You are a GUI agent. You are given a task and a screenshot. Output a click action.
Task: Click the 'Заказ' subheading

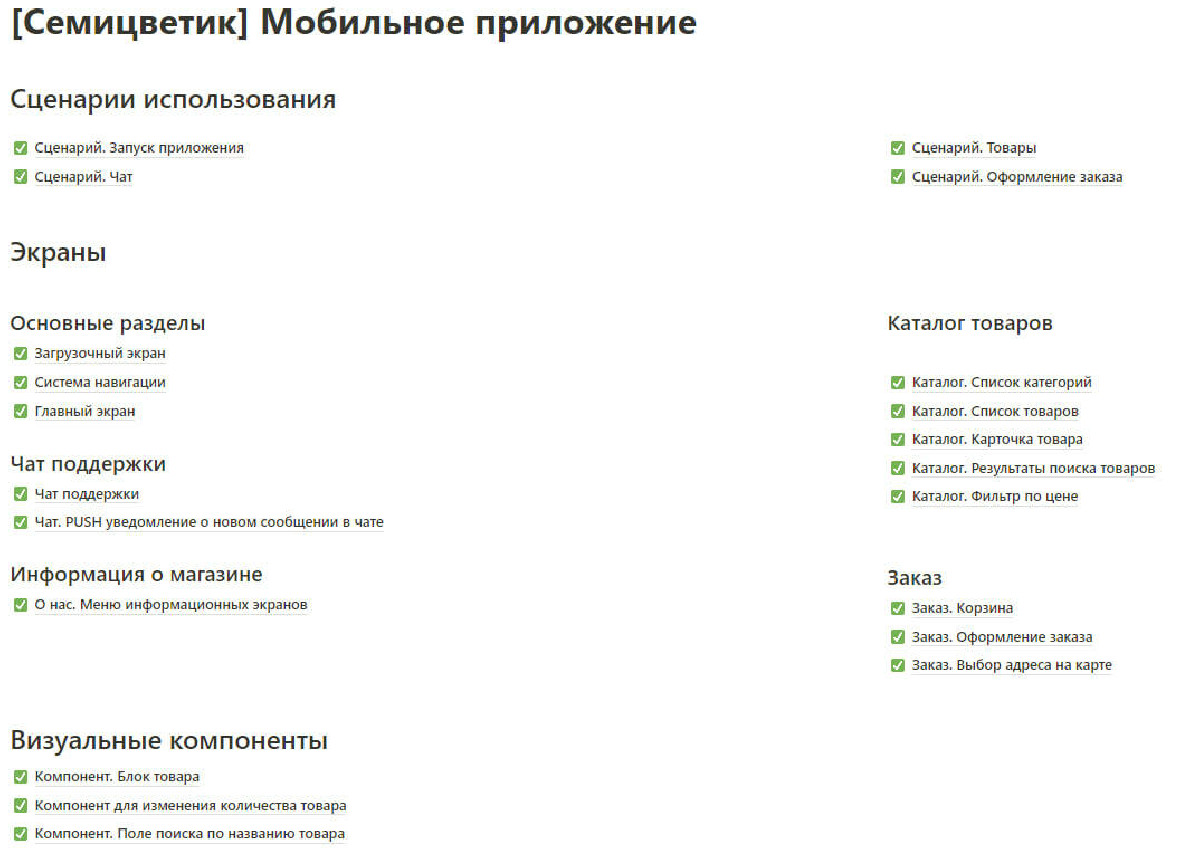(x=915, y=578)
